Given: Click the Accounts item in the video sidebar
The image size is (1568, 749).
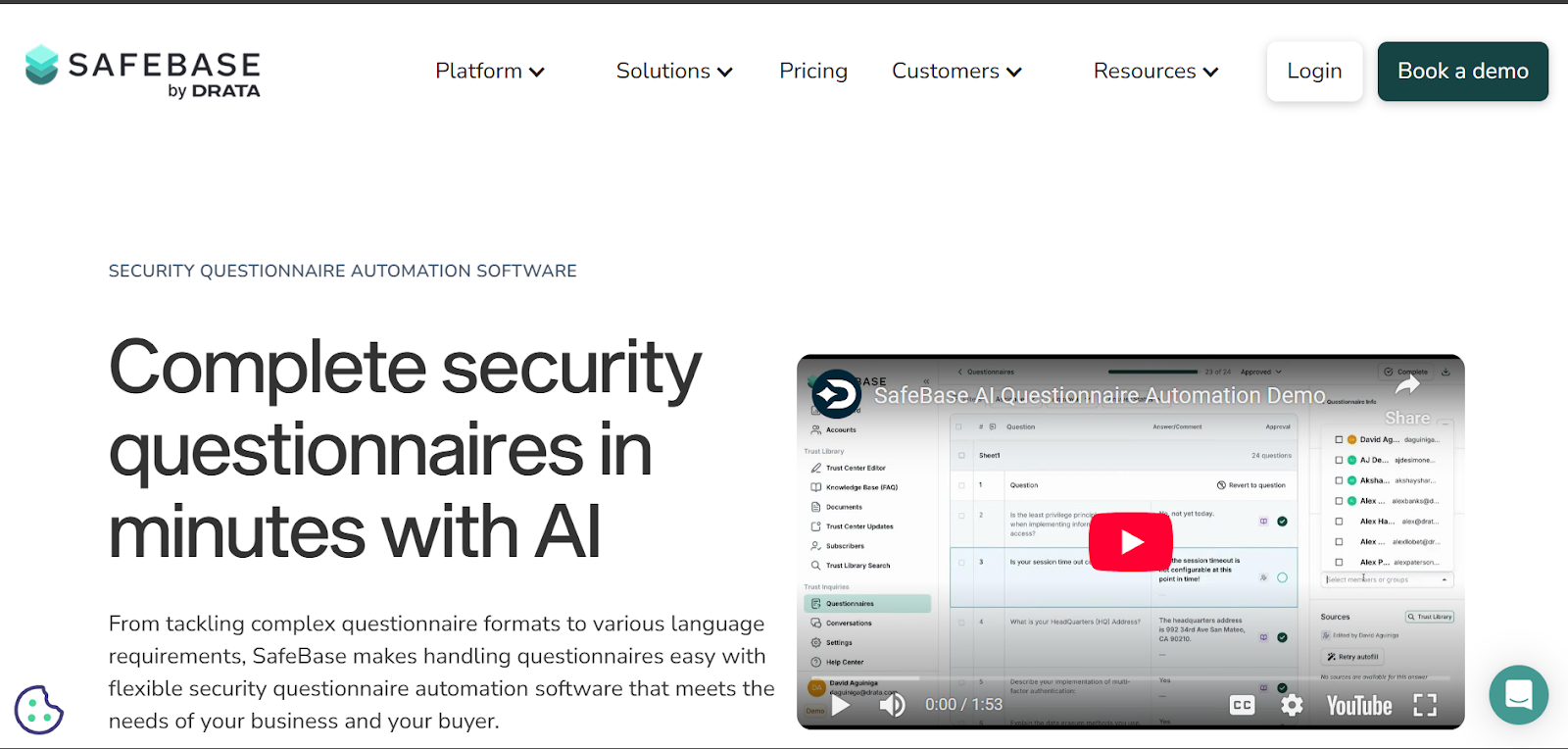Looking at the screenshot, I should 833,429.
